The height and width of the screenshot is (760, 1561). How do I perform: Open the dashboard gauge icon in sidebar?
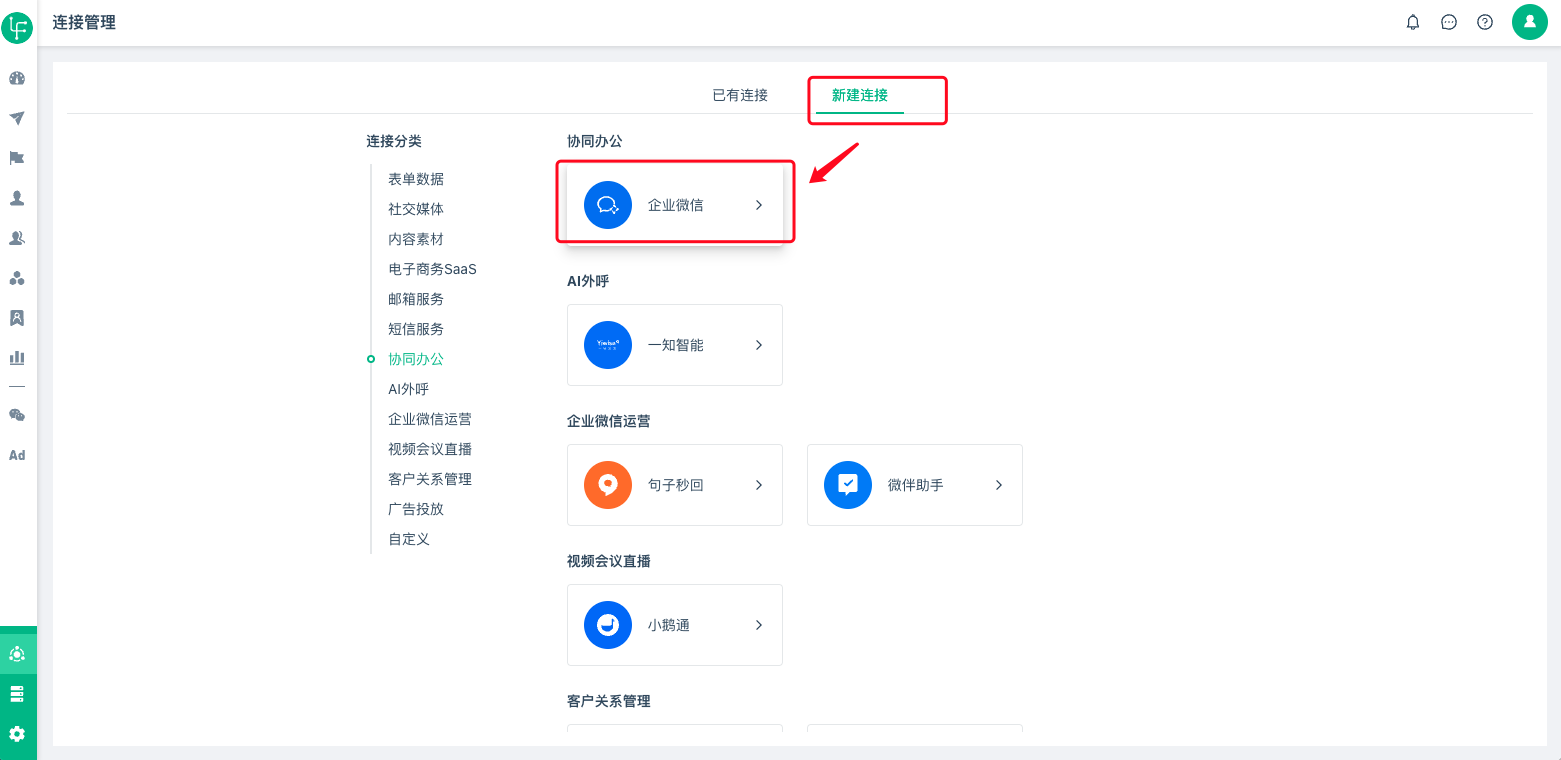(x=17, y=78)
